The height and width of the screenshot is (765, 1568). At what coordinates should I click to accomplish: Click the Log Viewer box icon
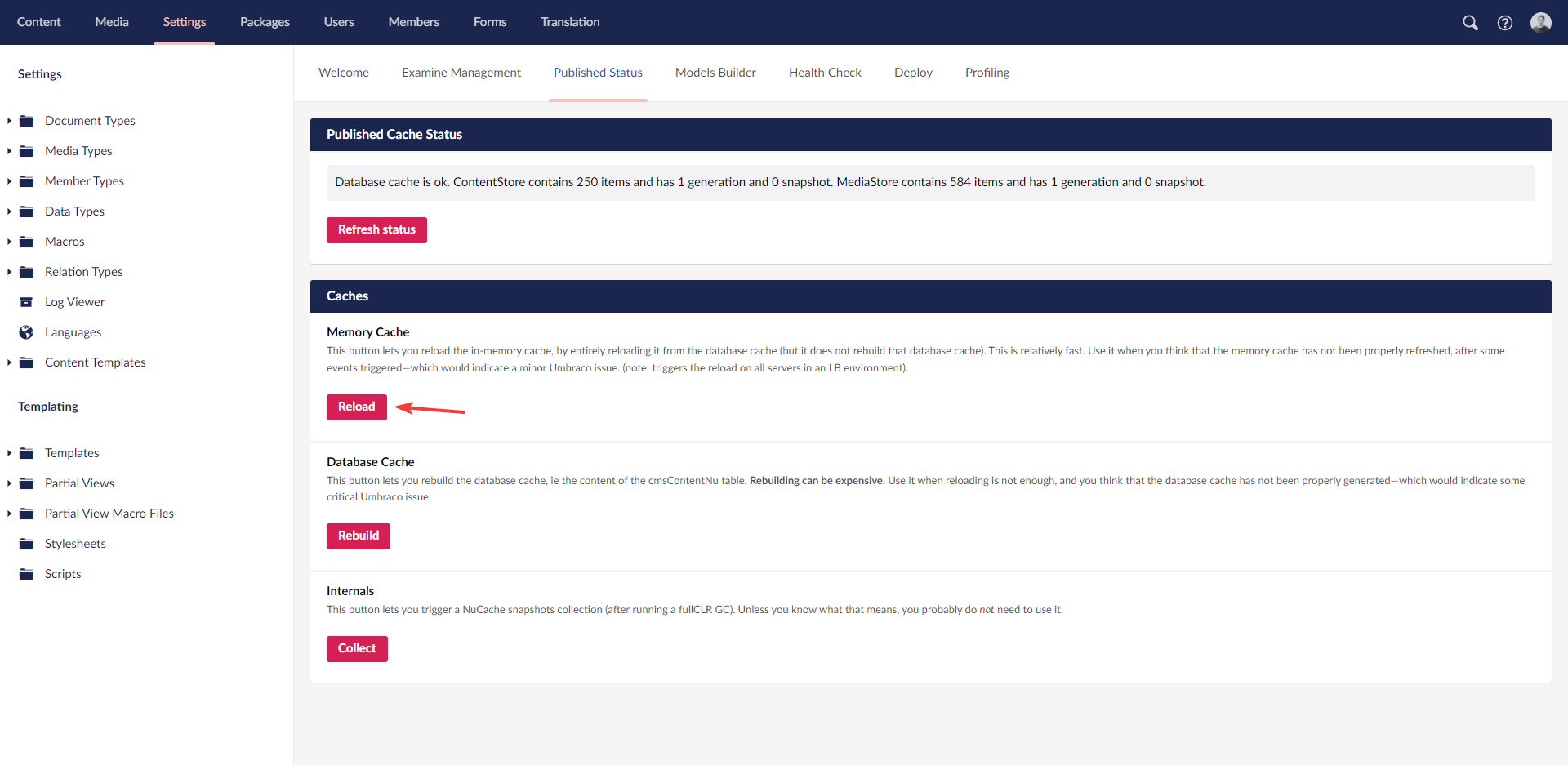26,302
